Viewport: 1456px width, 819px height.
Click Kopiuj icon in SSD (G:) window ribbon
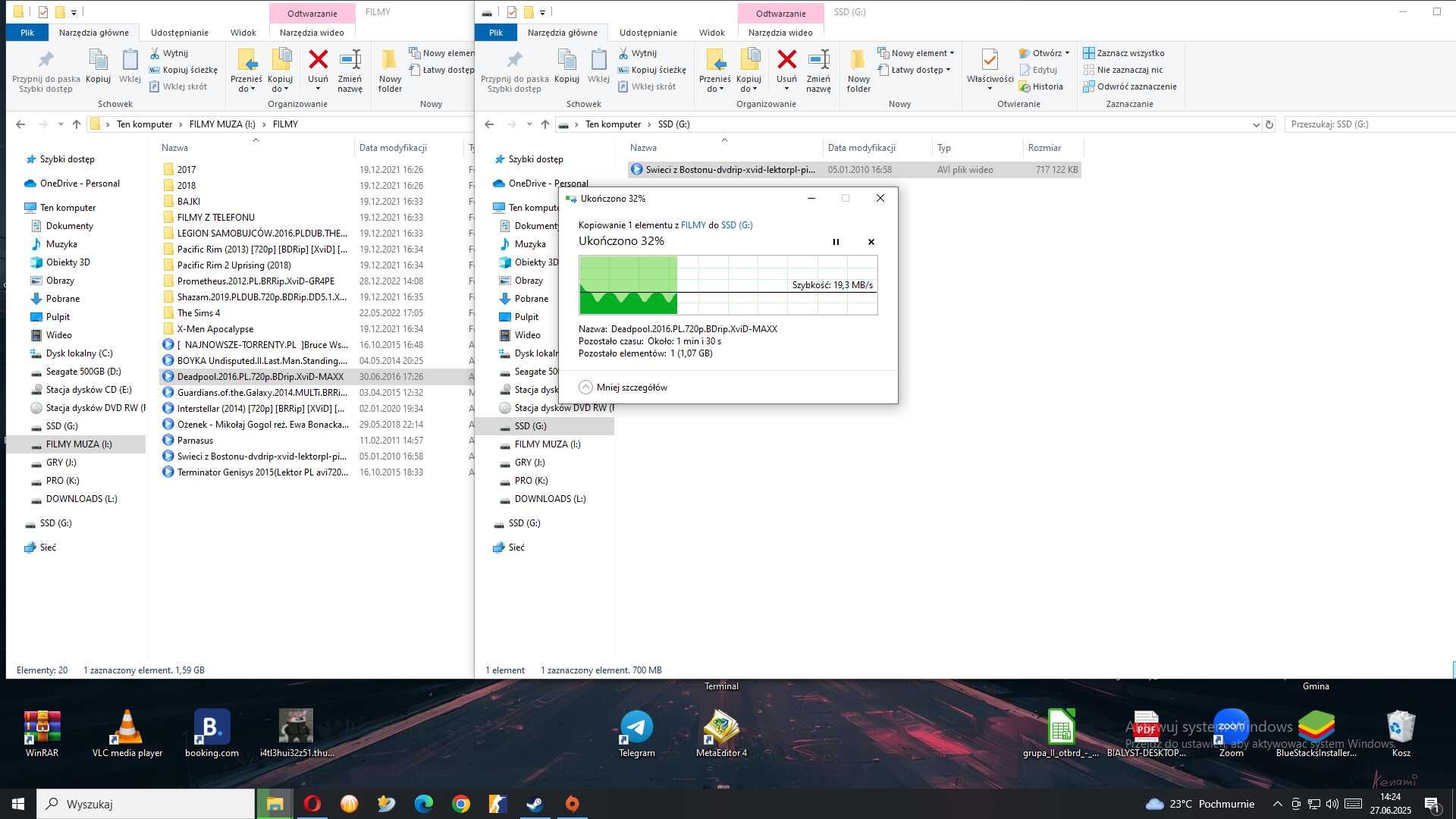pyautogui.click(x=567, y=67)
